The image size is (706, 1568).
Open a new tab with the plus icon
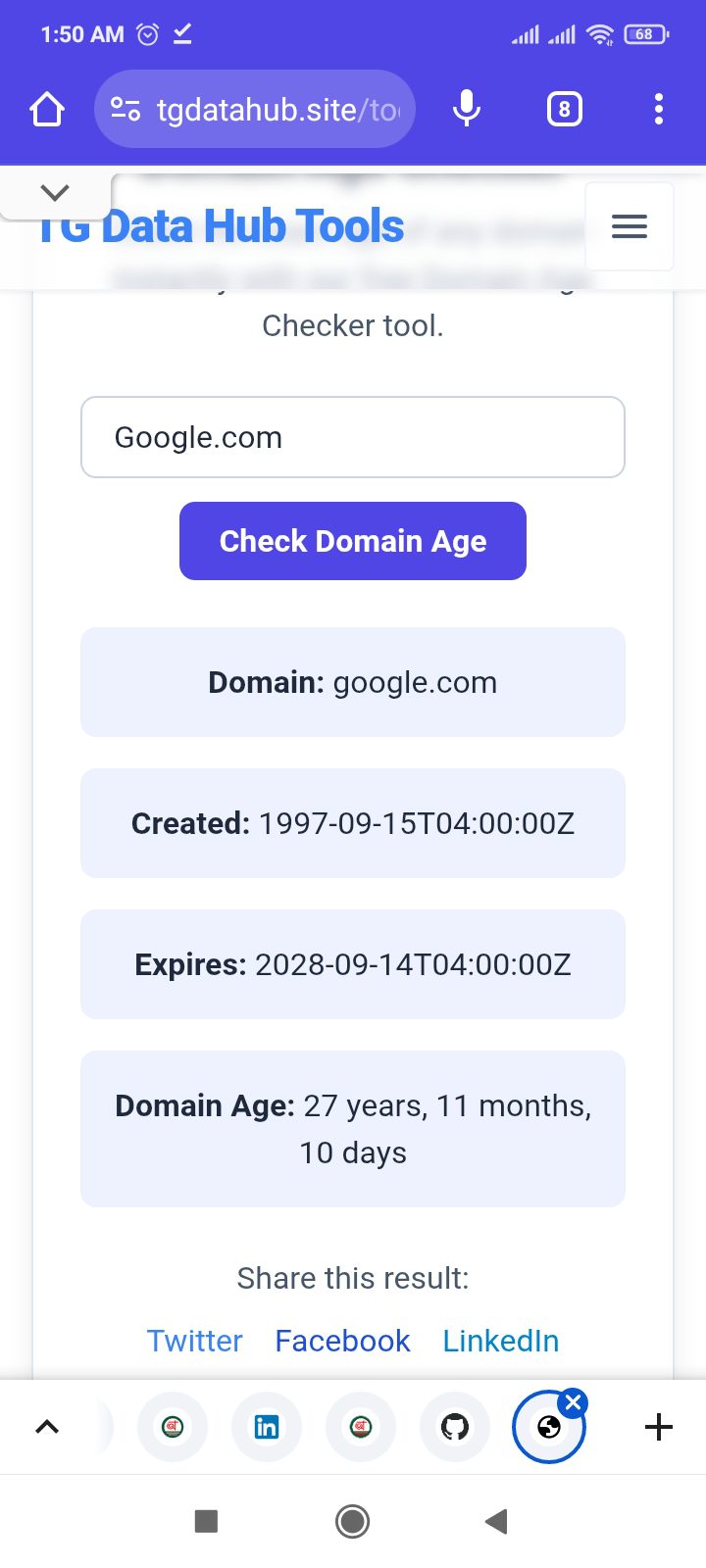[658, 1427]
